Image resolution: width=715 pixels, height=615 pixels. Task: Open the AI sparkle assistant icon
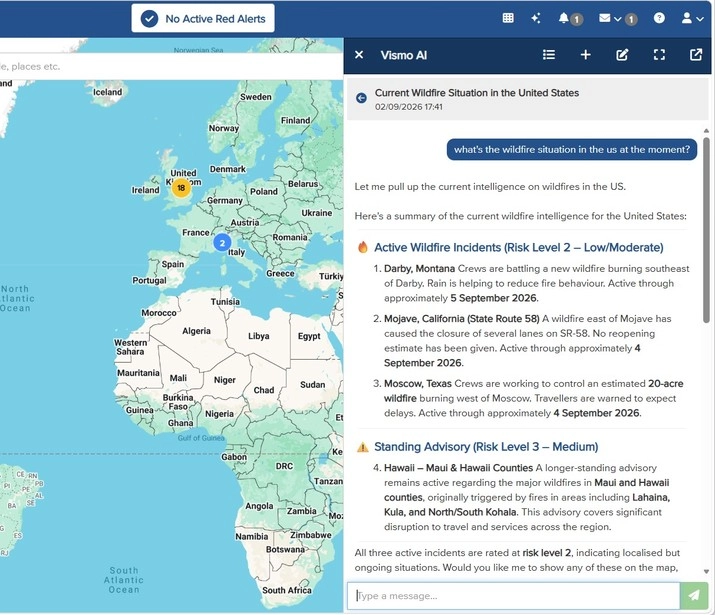click(x=536, y=18)
